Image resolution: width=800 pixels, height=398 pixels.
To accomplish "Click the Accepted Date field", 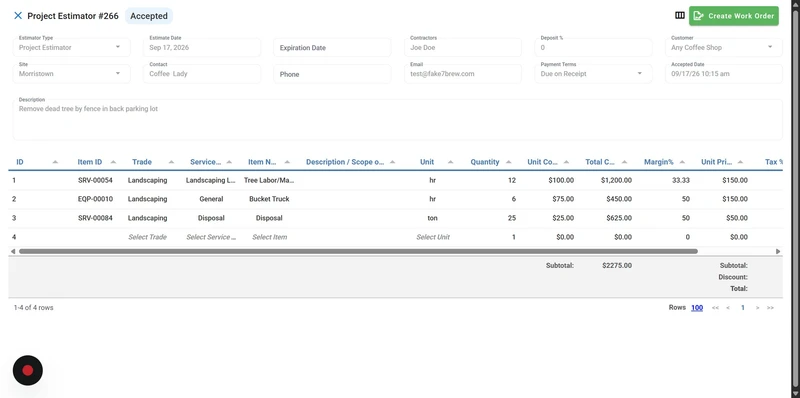I will (723, 74).
